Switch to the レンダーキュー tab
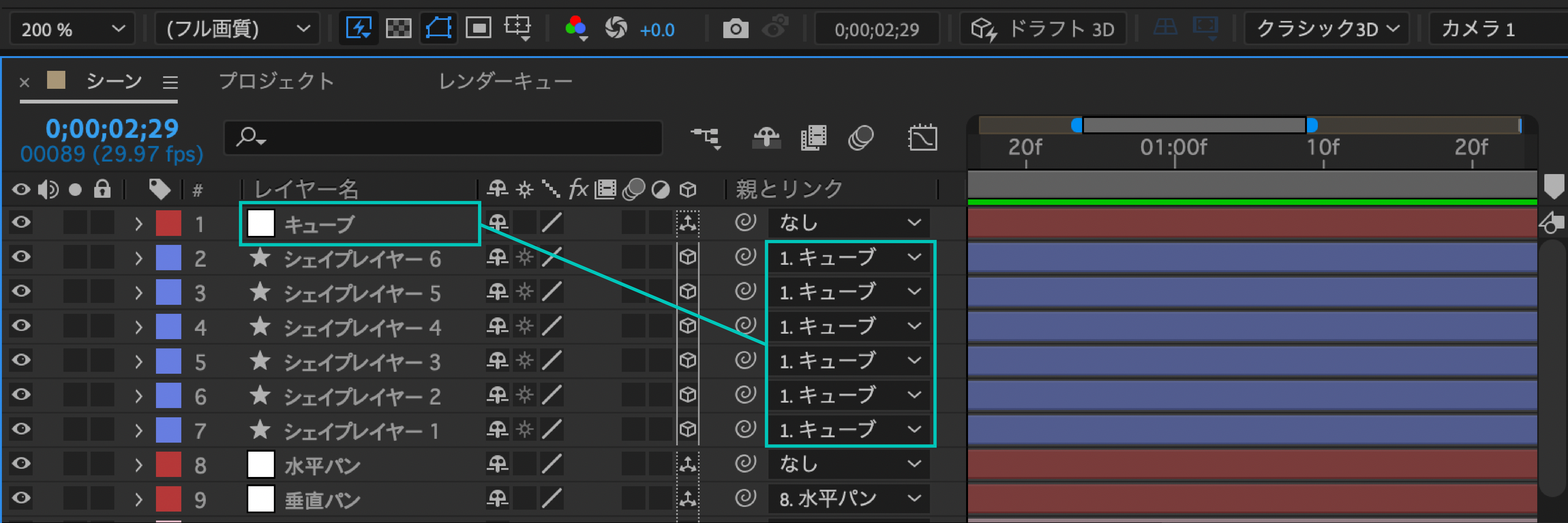This screenshot has width=1568, height=523. point(506,81)
